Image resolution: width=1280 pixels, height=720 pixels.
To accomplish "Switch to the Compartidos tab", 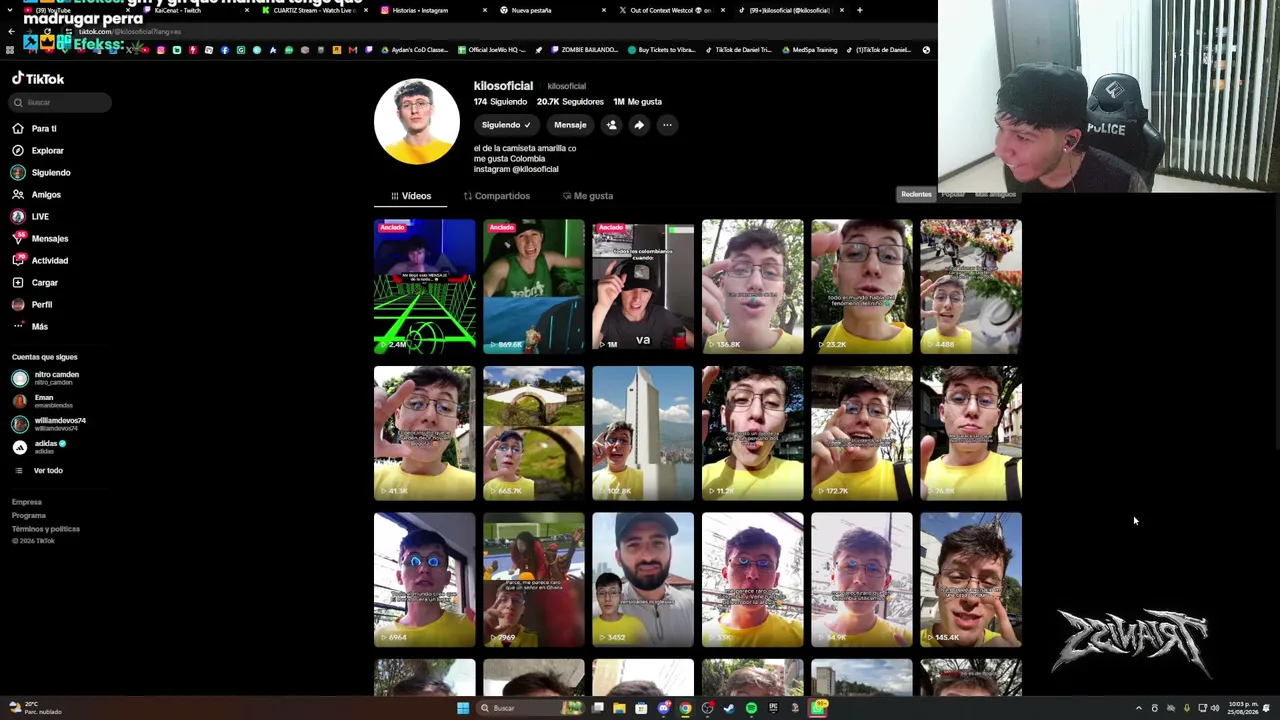I will click(497, 196).
